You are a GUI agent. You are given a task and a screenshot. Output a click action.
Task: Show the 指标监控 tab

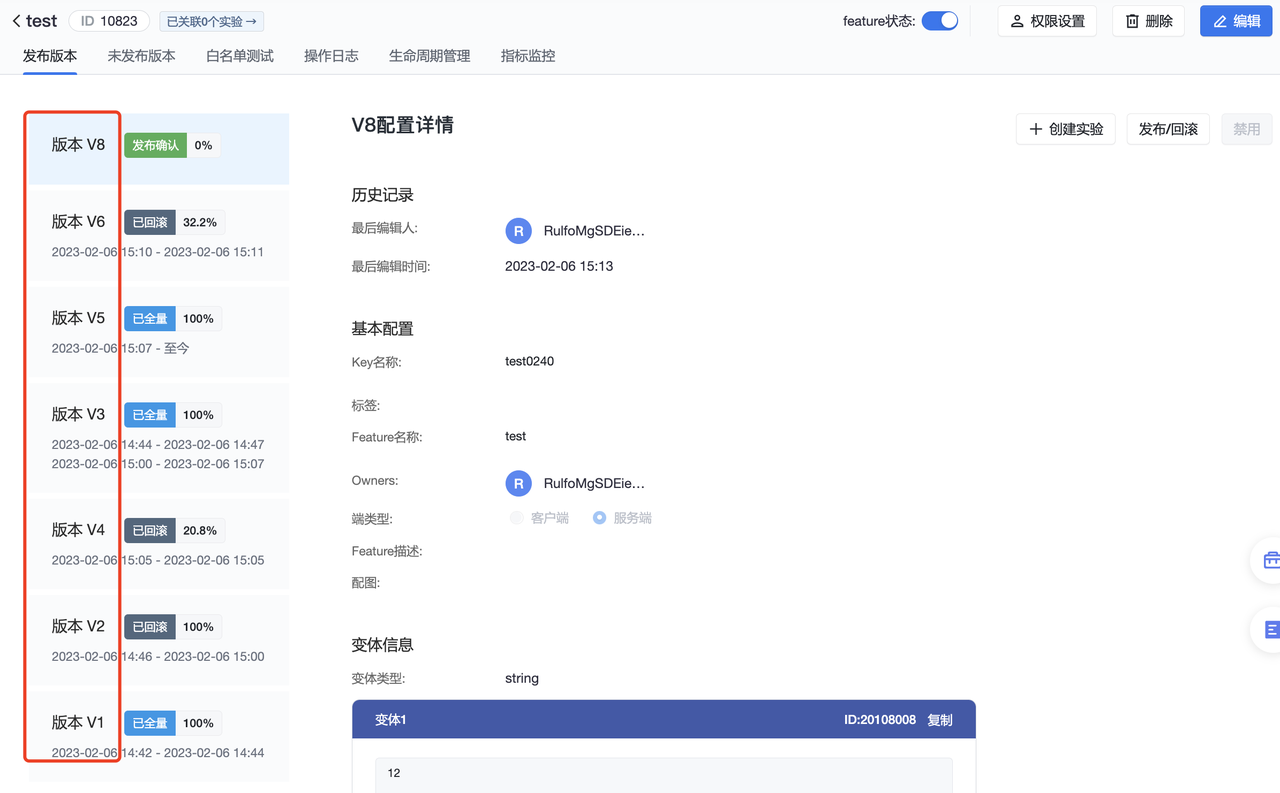click(x=528, y=56)
